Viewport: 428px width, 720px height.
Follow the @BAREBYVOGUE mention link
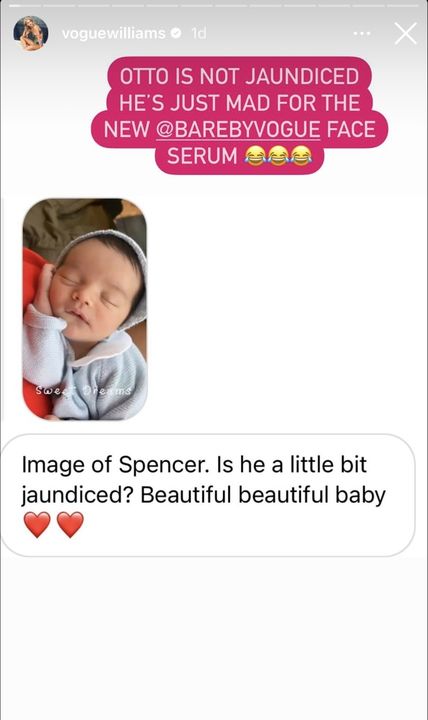[x=238, y=129]
